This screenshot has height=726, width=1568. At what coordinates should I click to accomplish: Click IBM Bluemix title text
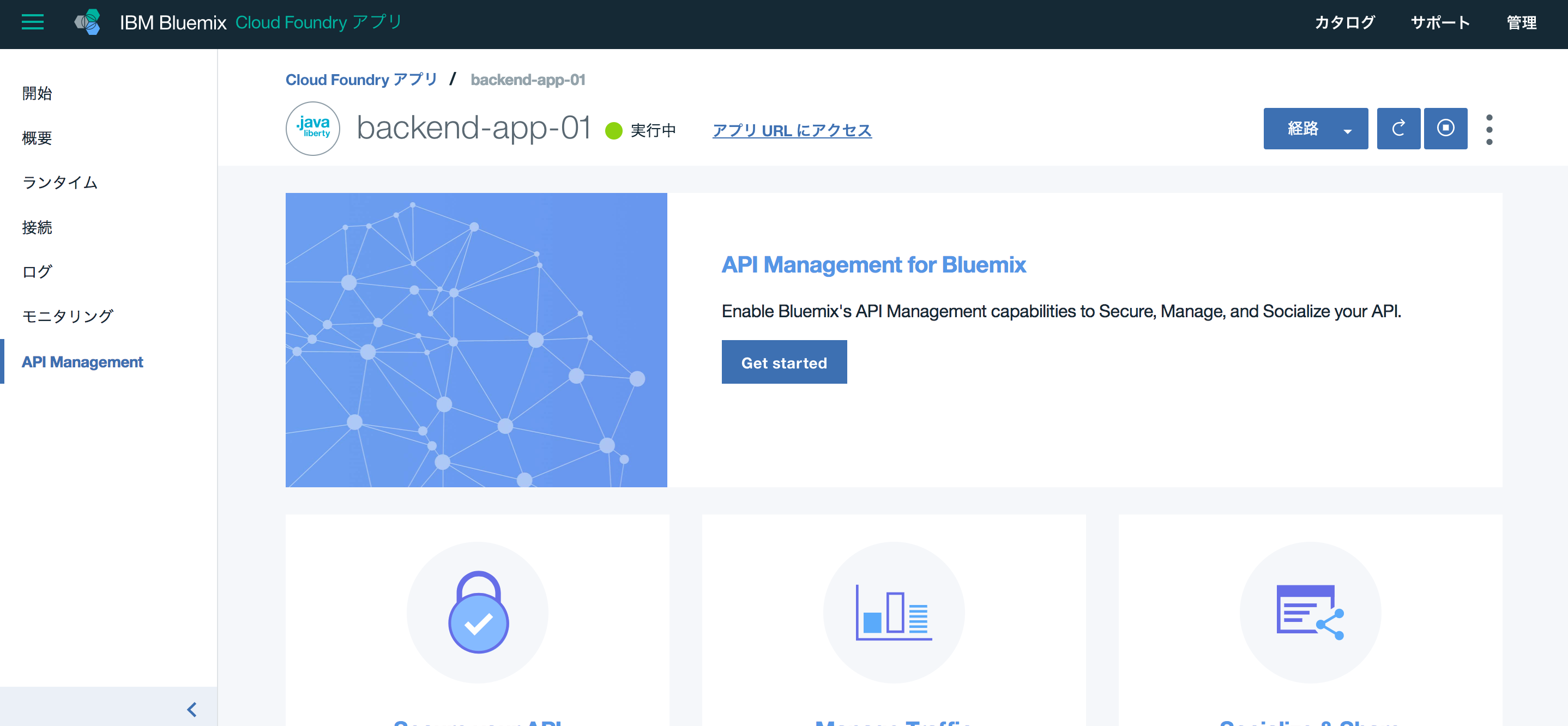tap(172, 22)
